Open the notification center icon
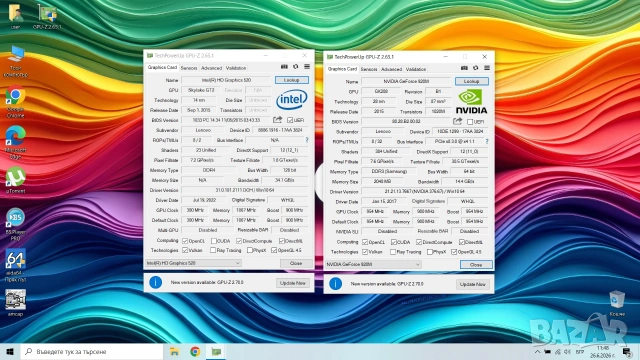640x360 pixels. (627, 351)
